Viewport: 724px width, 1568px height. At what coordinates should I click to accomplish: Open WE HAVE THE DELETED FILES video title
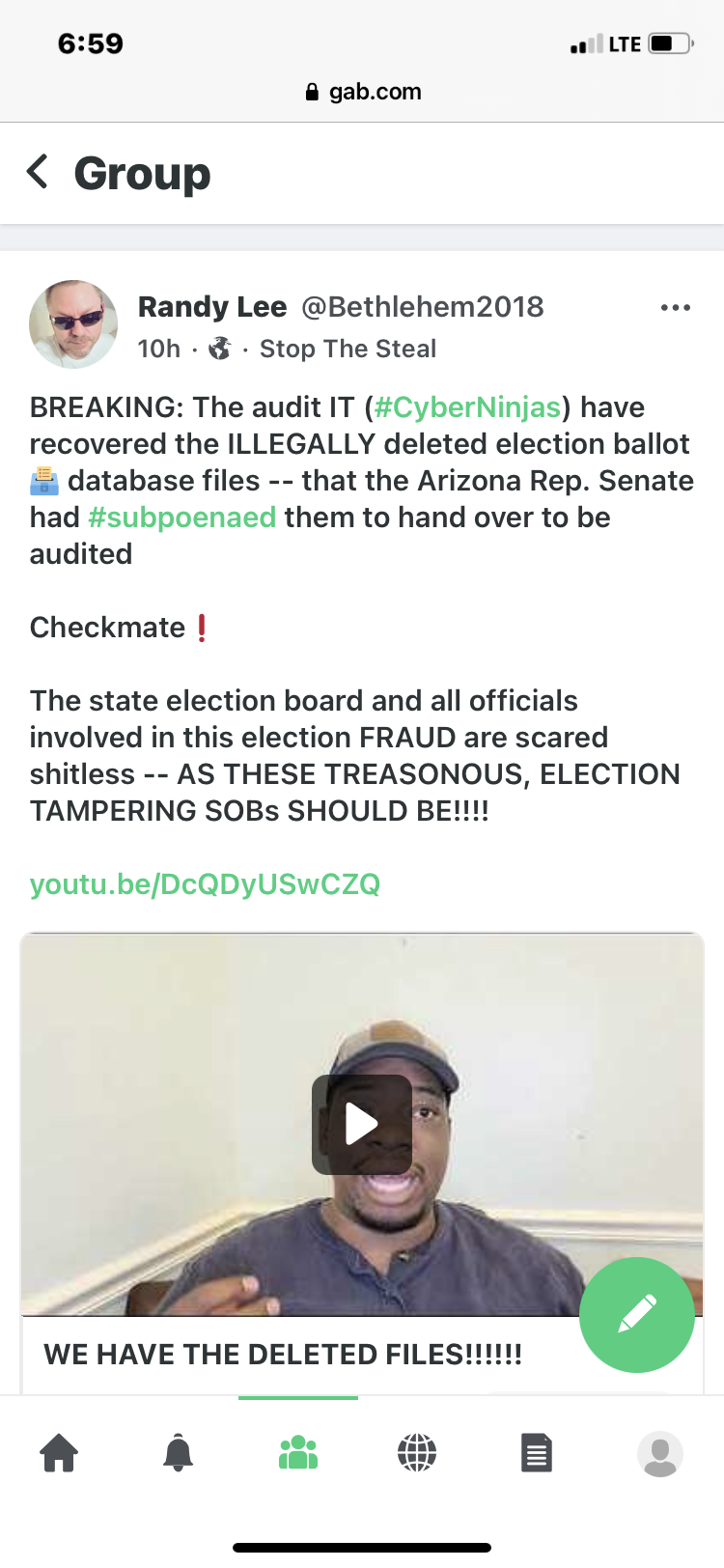point(283,1355)
